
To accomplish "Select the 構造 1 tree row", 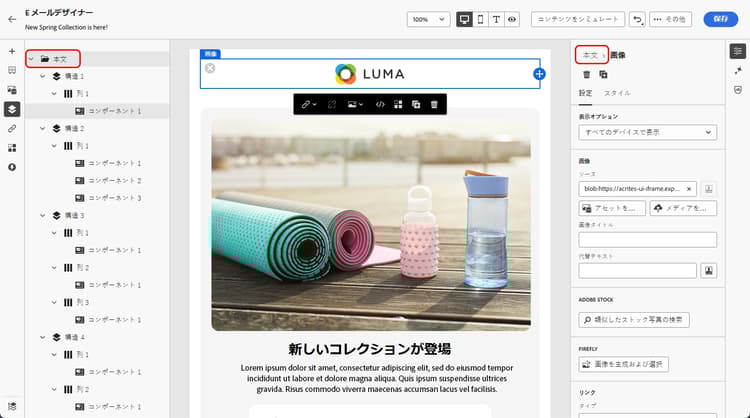I will click(97, 77).
